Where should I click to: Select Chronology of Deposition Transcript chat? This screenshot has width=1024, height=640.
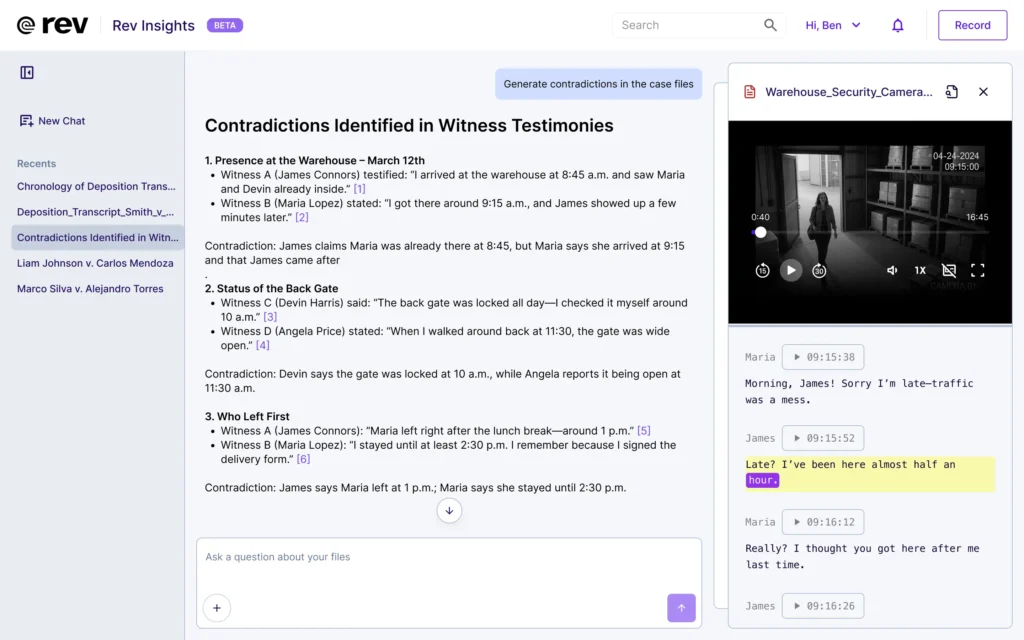(96, 186)
